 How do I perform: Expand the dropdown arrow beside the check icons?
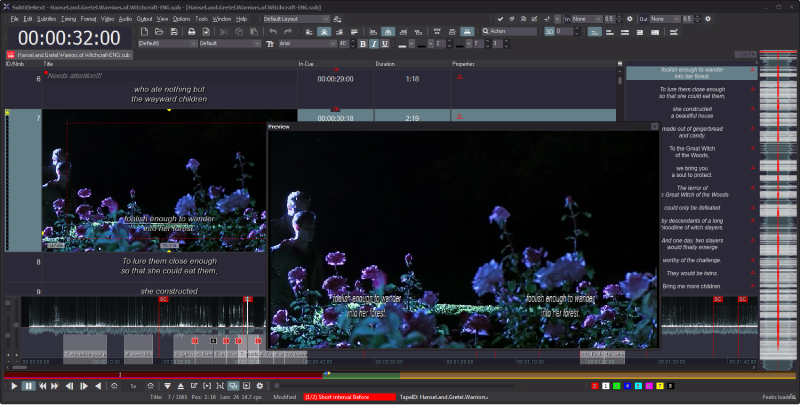(557, 19)
